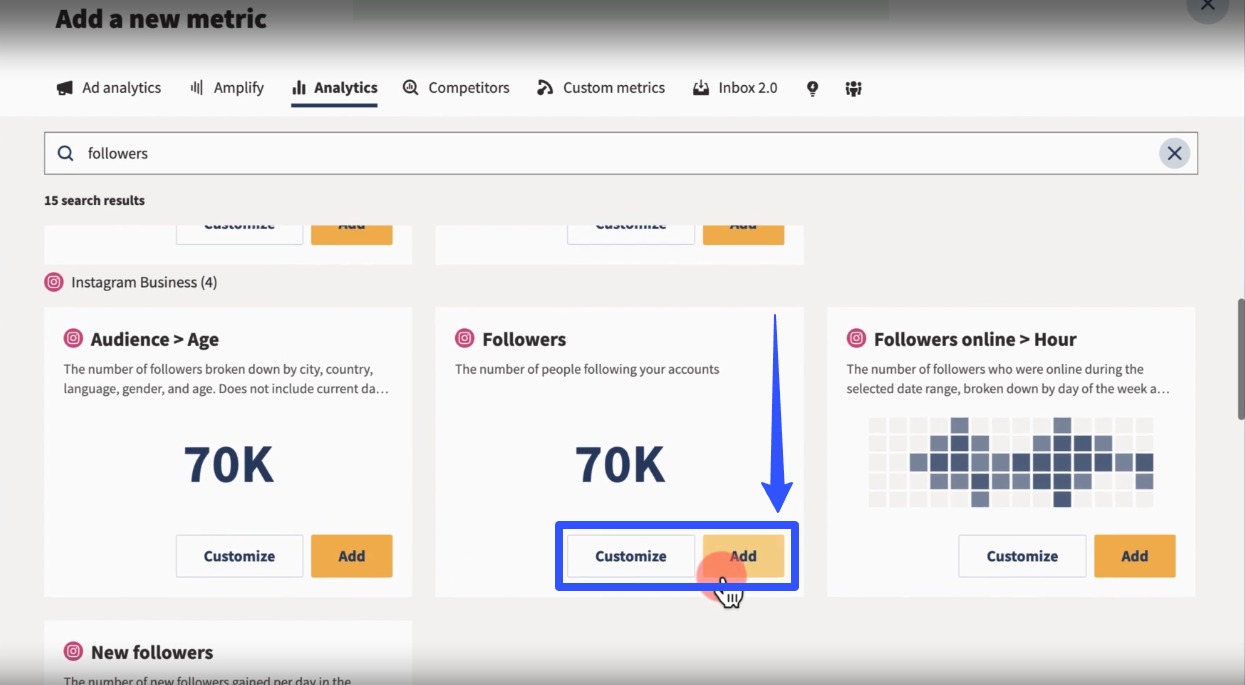Click Customize on the Audience > Age card
The width and height of the screenshot is (1245, 685).
[x=238, y=556]
